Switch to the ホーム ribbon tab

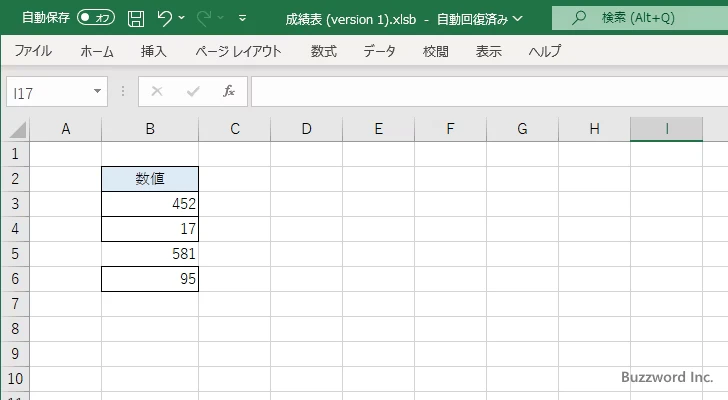pyautogui.click(x=97, y=51)
